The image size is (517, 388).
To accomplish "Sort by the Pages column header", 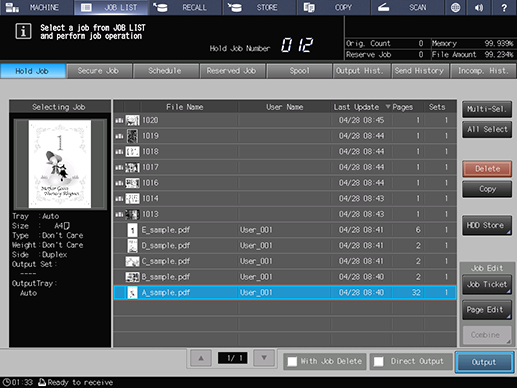I will click(408, 107).
